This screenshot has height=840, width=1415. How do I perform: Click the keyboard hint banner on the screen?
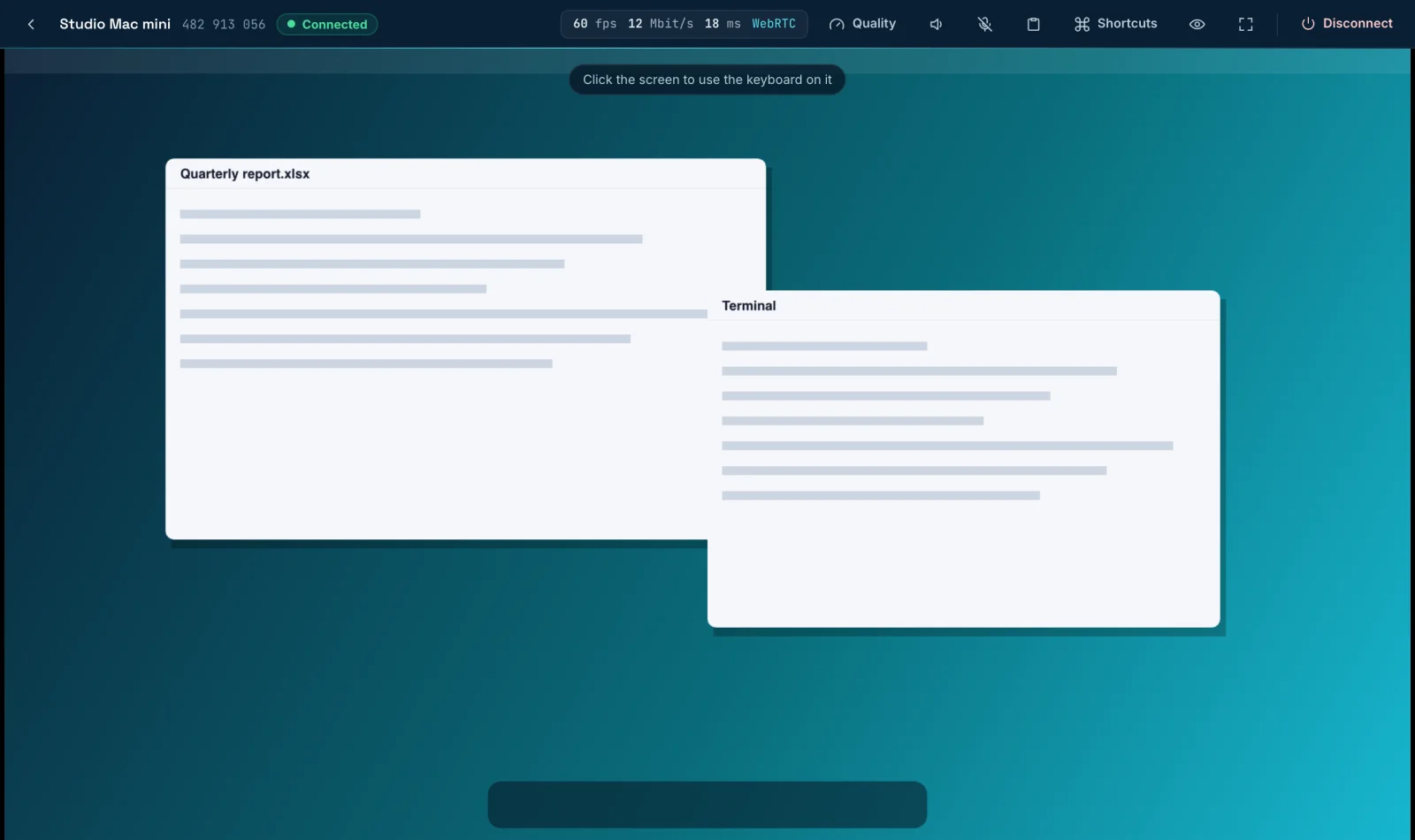(x=707, y=80)
